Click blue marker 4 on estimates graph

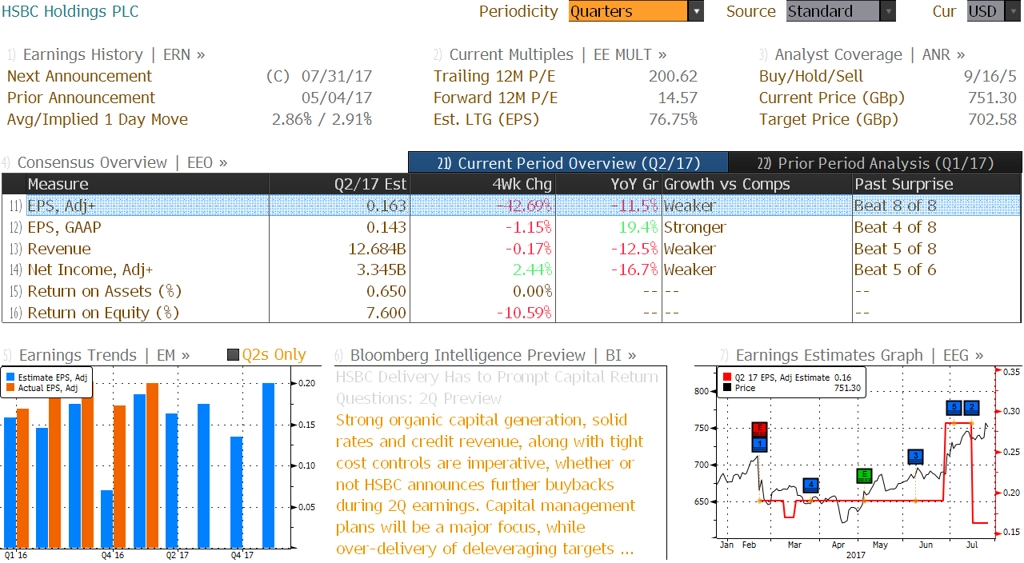click(810, 485)
